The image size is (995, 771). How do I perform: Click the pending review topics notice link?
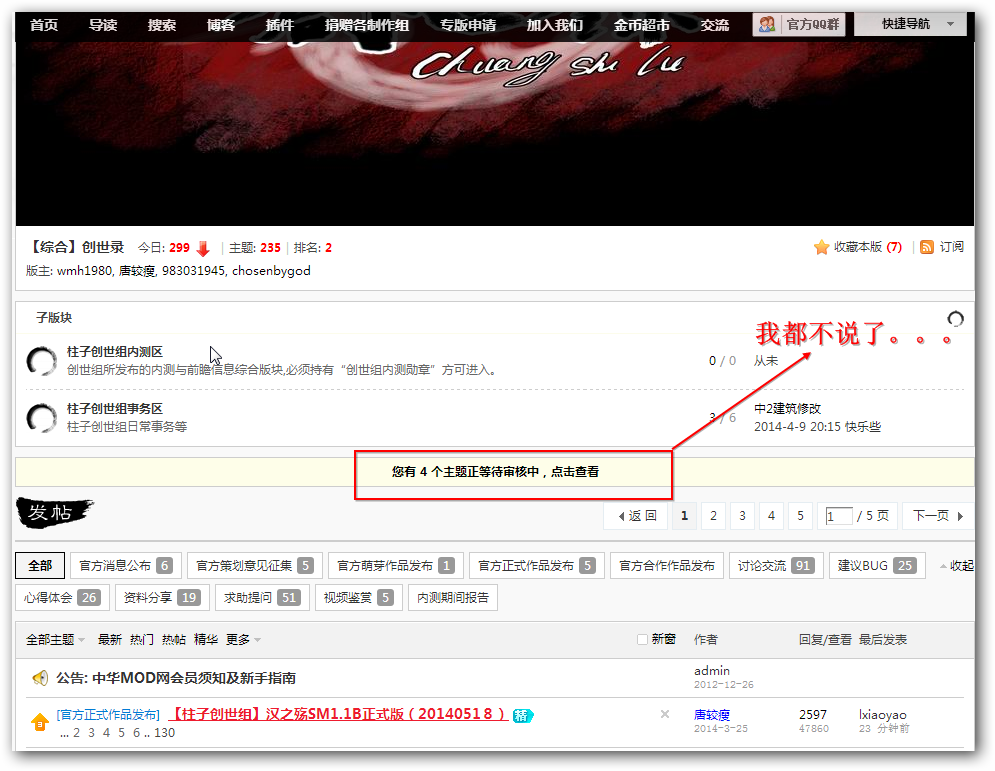(495, 472)
